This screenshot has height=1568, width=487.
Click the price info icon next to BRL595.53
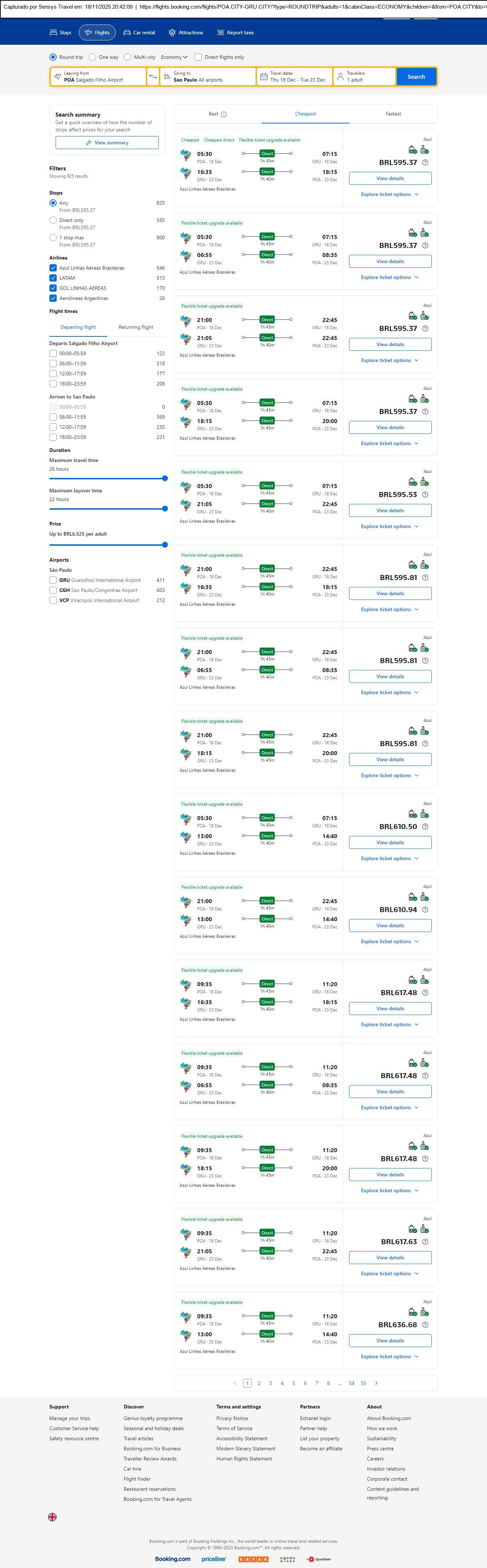(x=425, y=495)
